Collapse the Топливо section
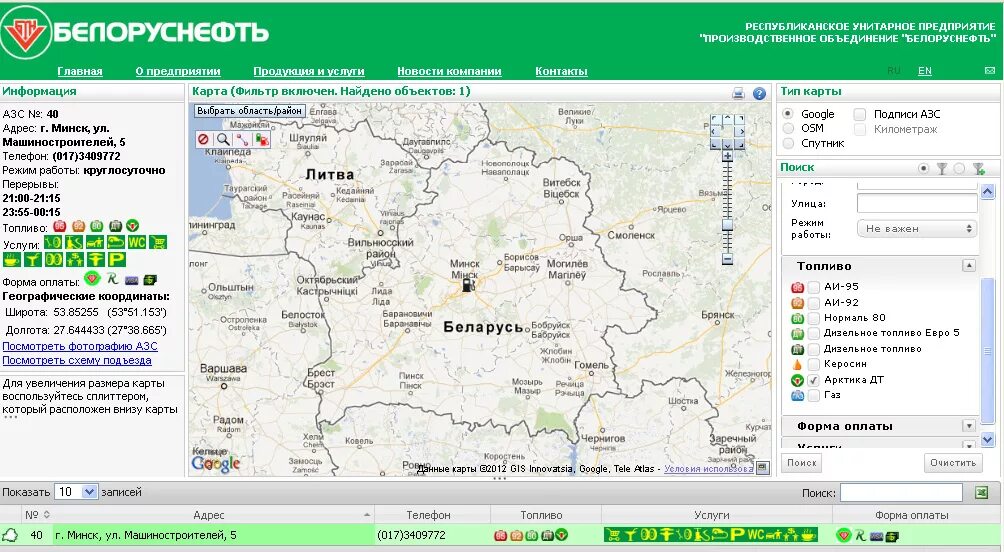The width and height of the screenshot is (1004, 552). 969,266
